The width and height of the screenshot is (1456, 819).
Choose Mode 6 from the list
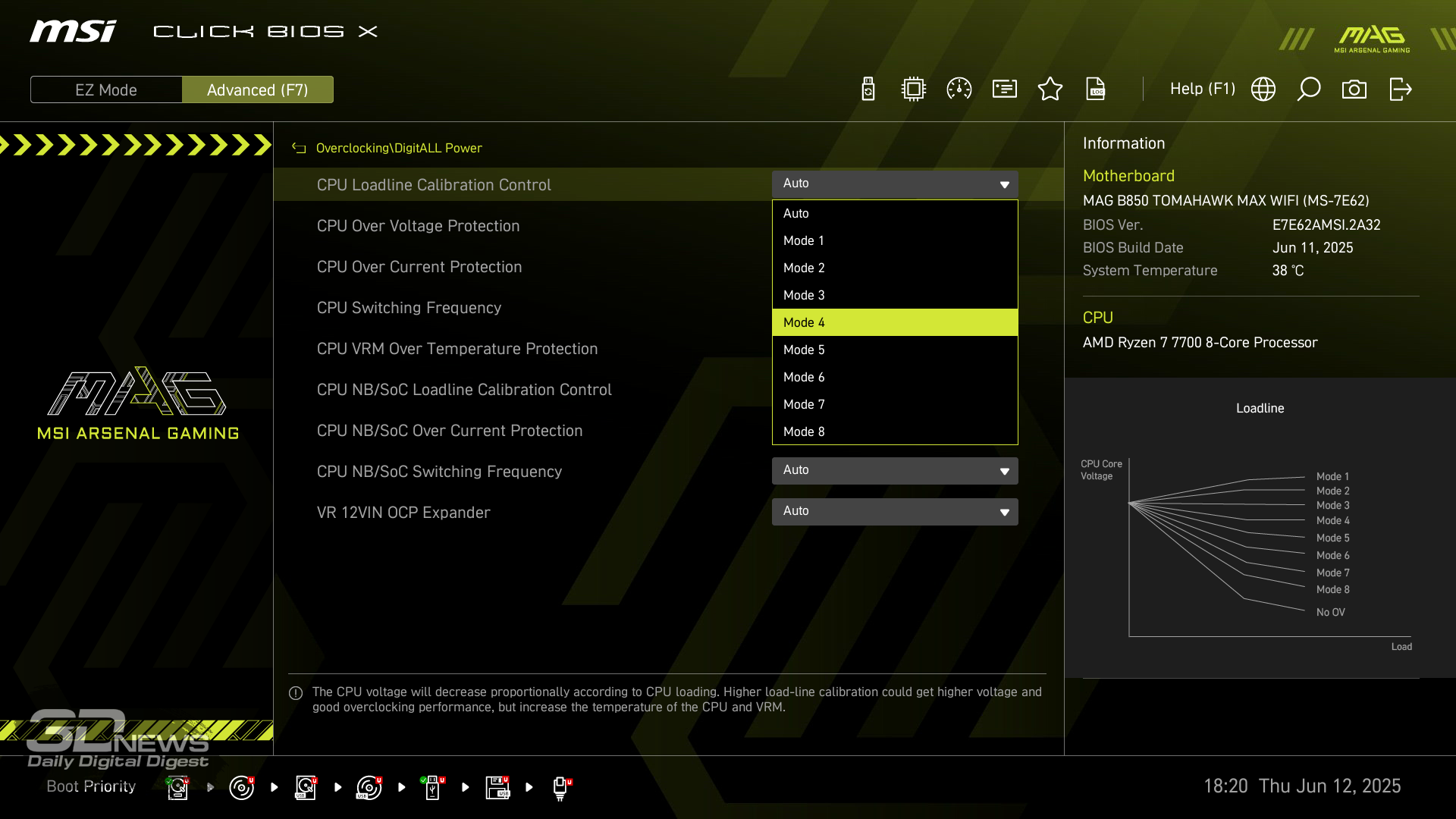coord(895,377)
